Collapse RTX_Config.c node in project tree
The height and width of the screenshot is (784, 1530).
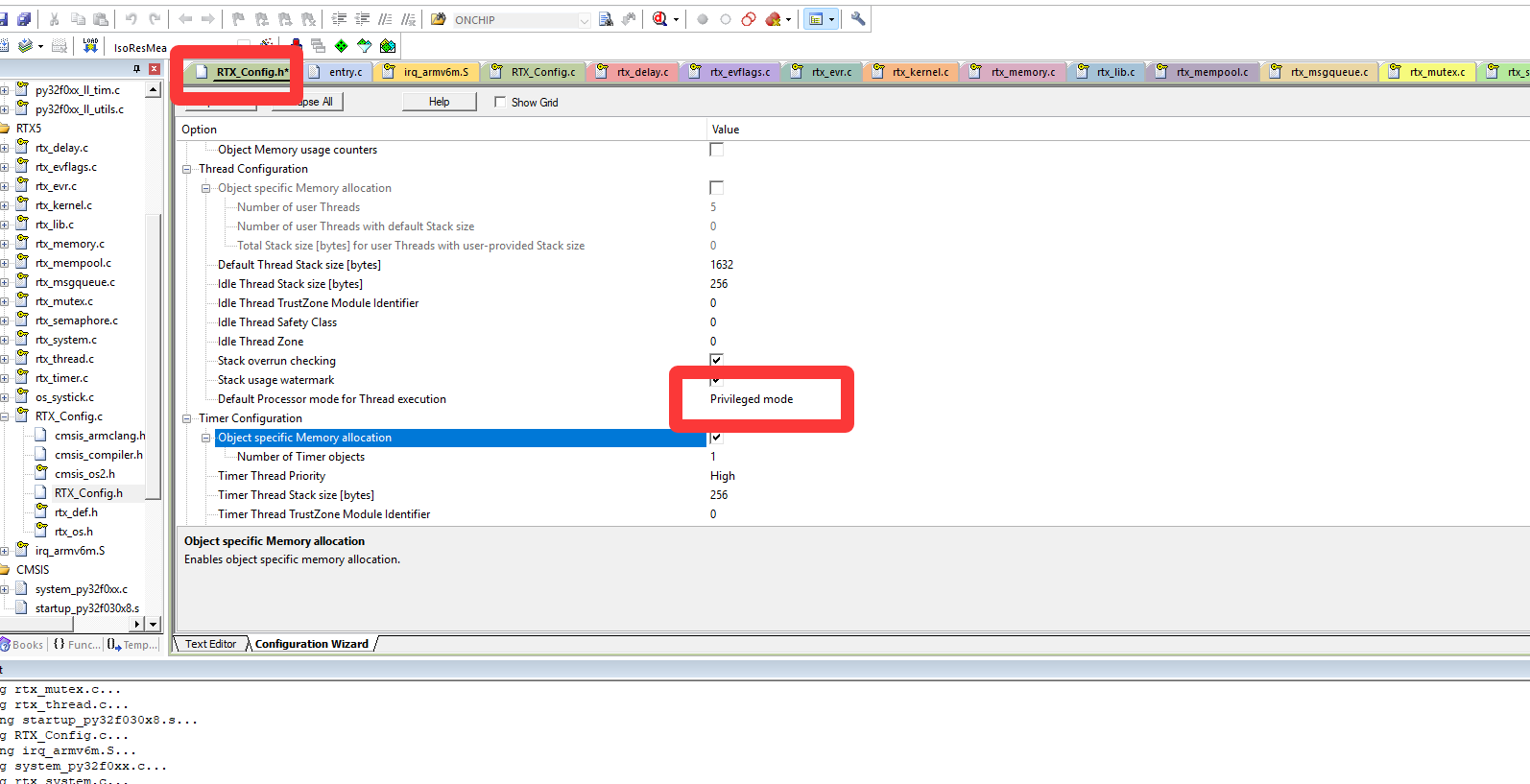[x=5, y=416]
